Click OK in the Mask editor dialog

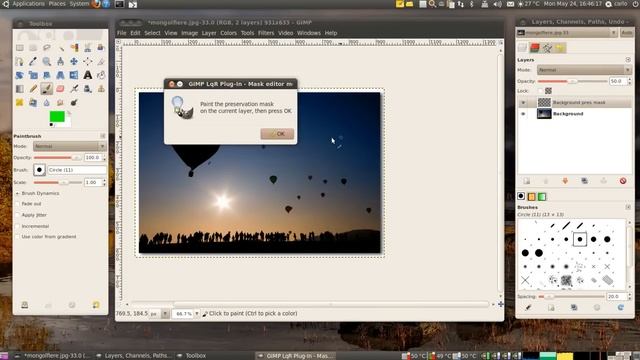point(277,134)
